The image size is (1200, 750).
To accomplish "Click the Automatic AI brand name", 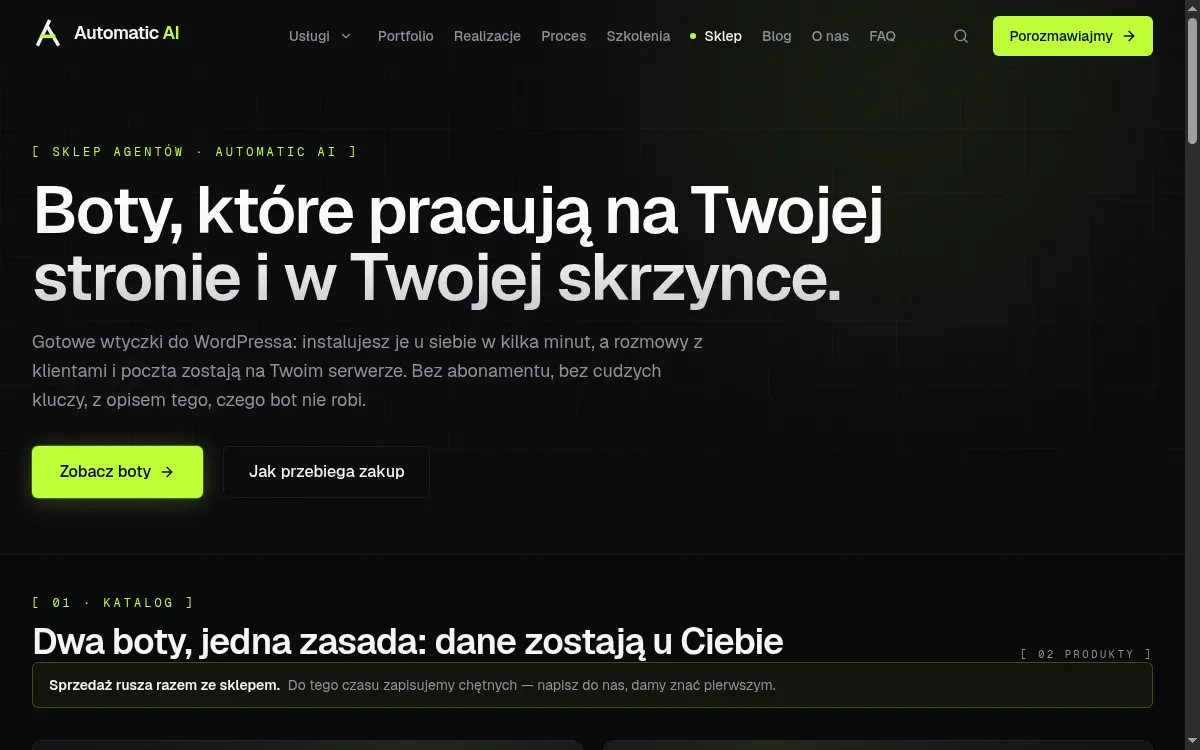I will 127,33.
